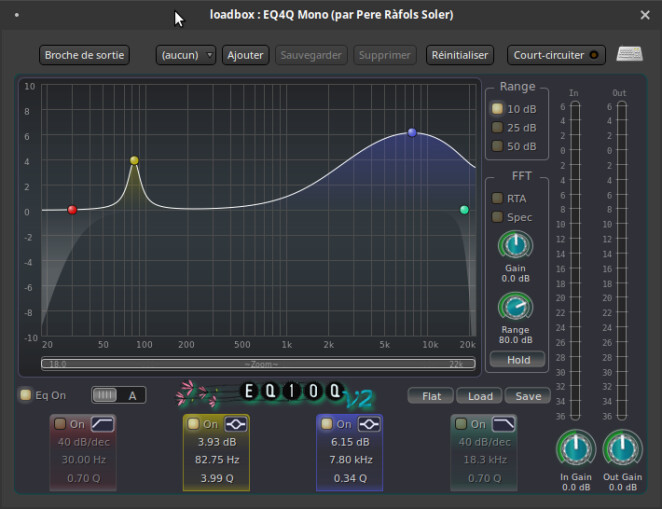Viewport: 662px width, 509px height.
Task: Click the green low-pass node on the curve
Action: coord(464,210)
